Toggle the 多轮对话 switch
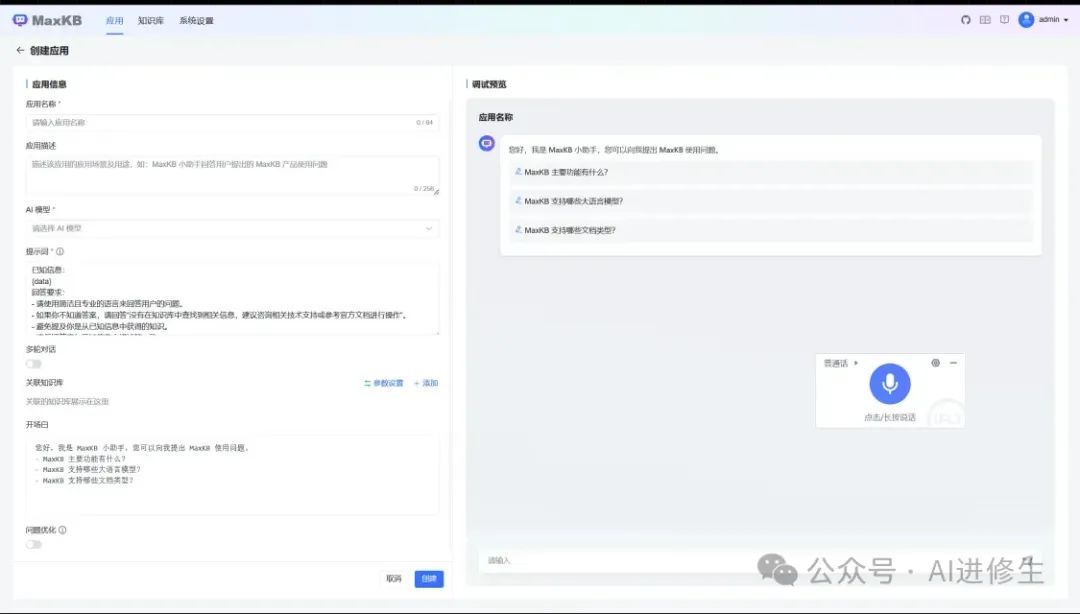Viewport: 1080px width, 614px height. [x=34, y=364]
